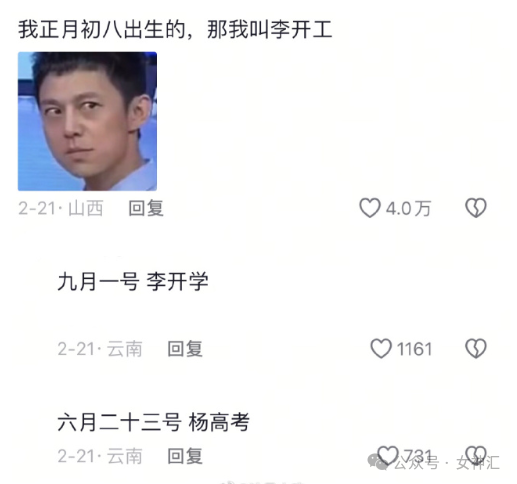Click the WeChat logo in watermark
Screen dimensions: 517x484
[x=378, y=462]
